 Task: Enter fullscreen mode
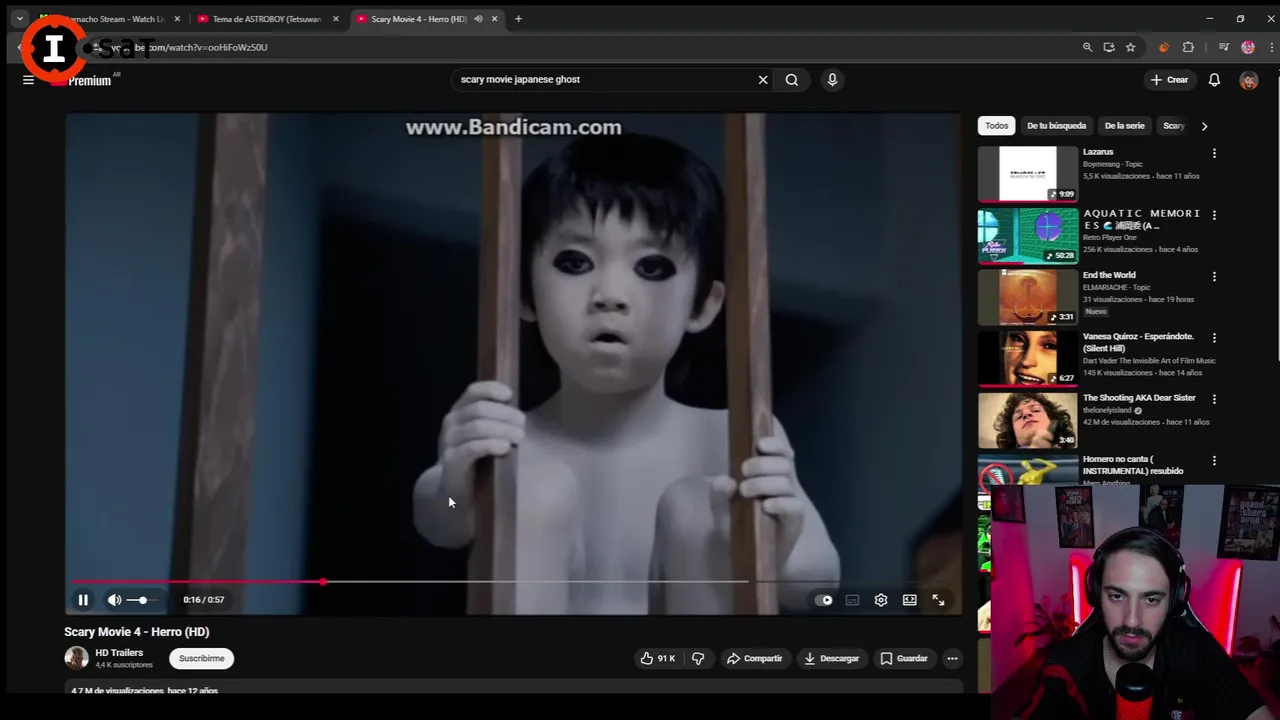pos(938,600)
